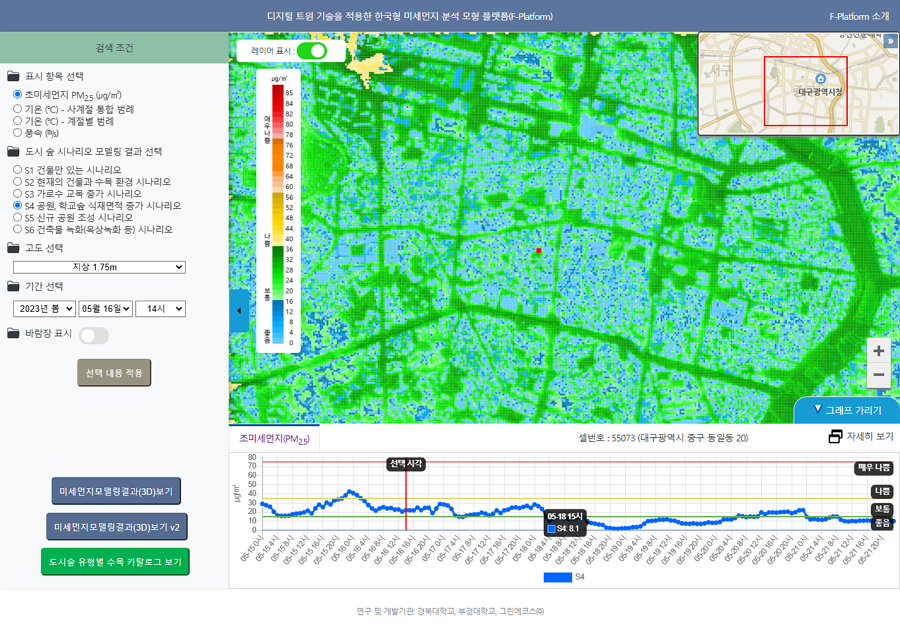
Task: Select 기온 계절별 범례 radio option
Action: (x=18, y=121)
